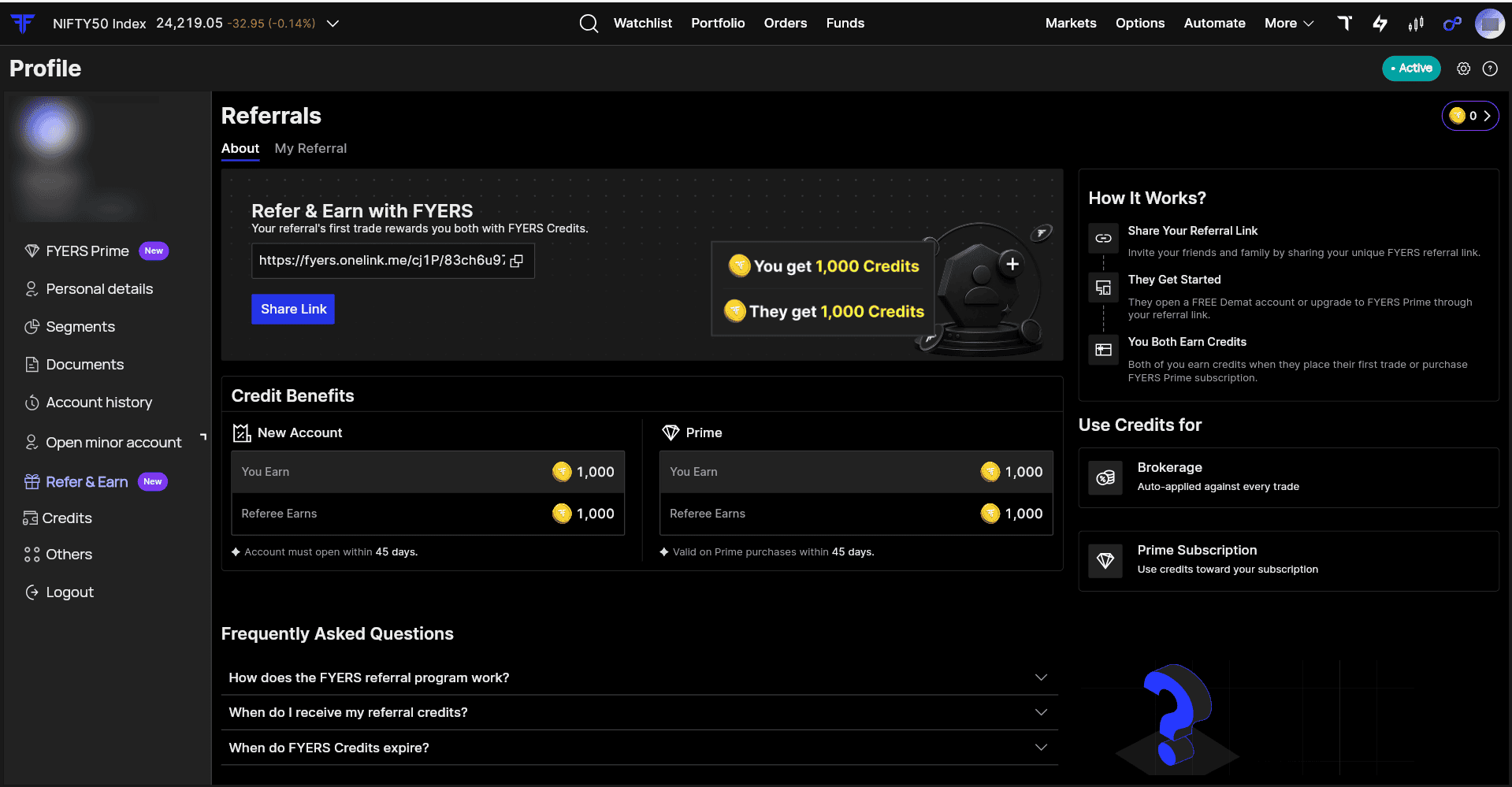This screenshot has height=787, width=1512.
Task: Click the Active status badge
Action: [x=1411, y=69]
